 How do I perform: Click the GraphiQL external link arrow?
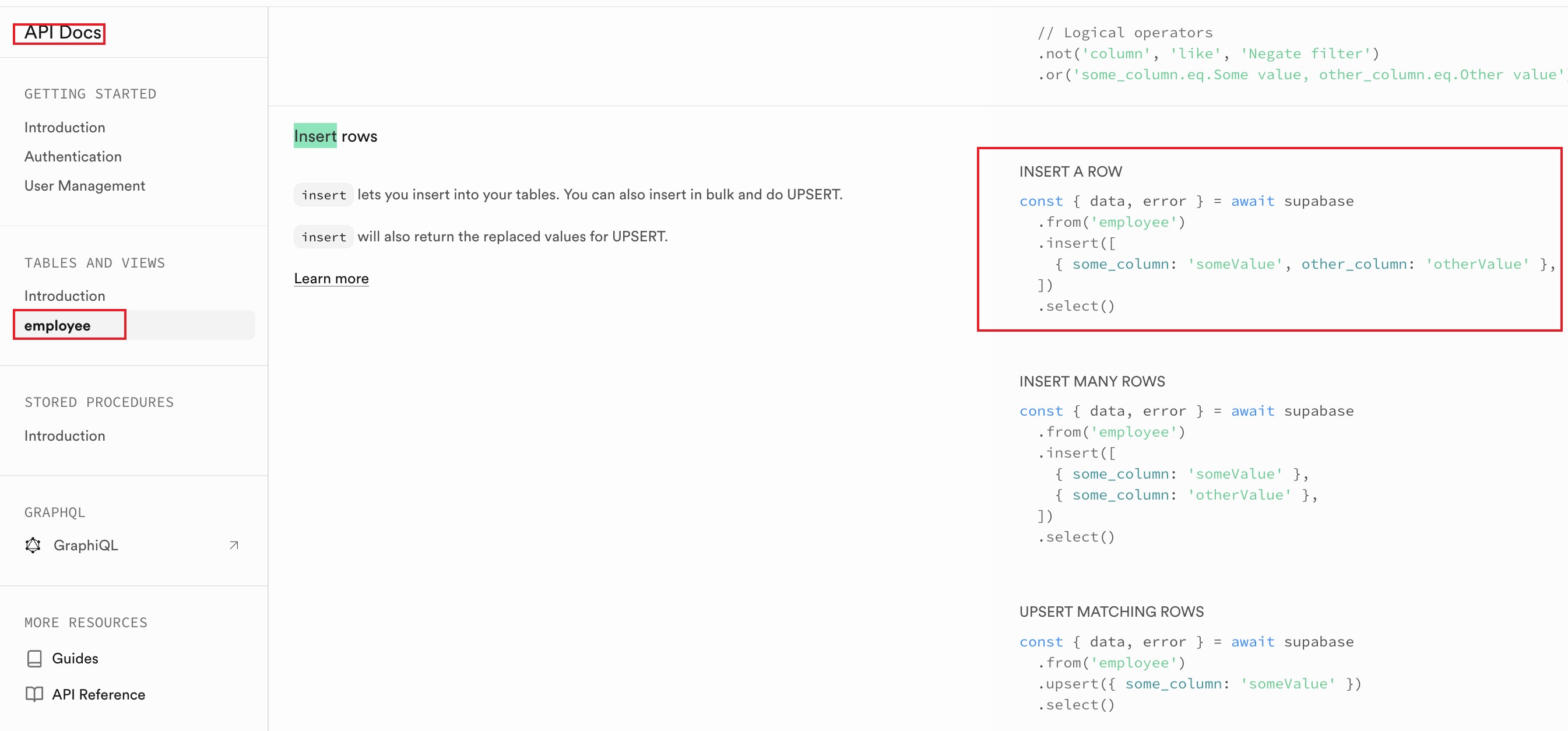[x=234, y=546]
